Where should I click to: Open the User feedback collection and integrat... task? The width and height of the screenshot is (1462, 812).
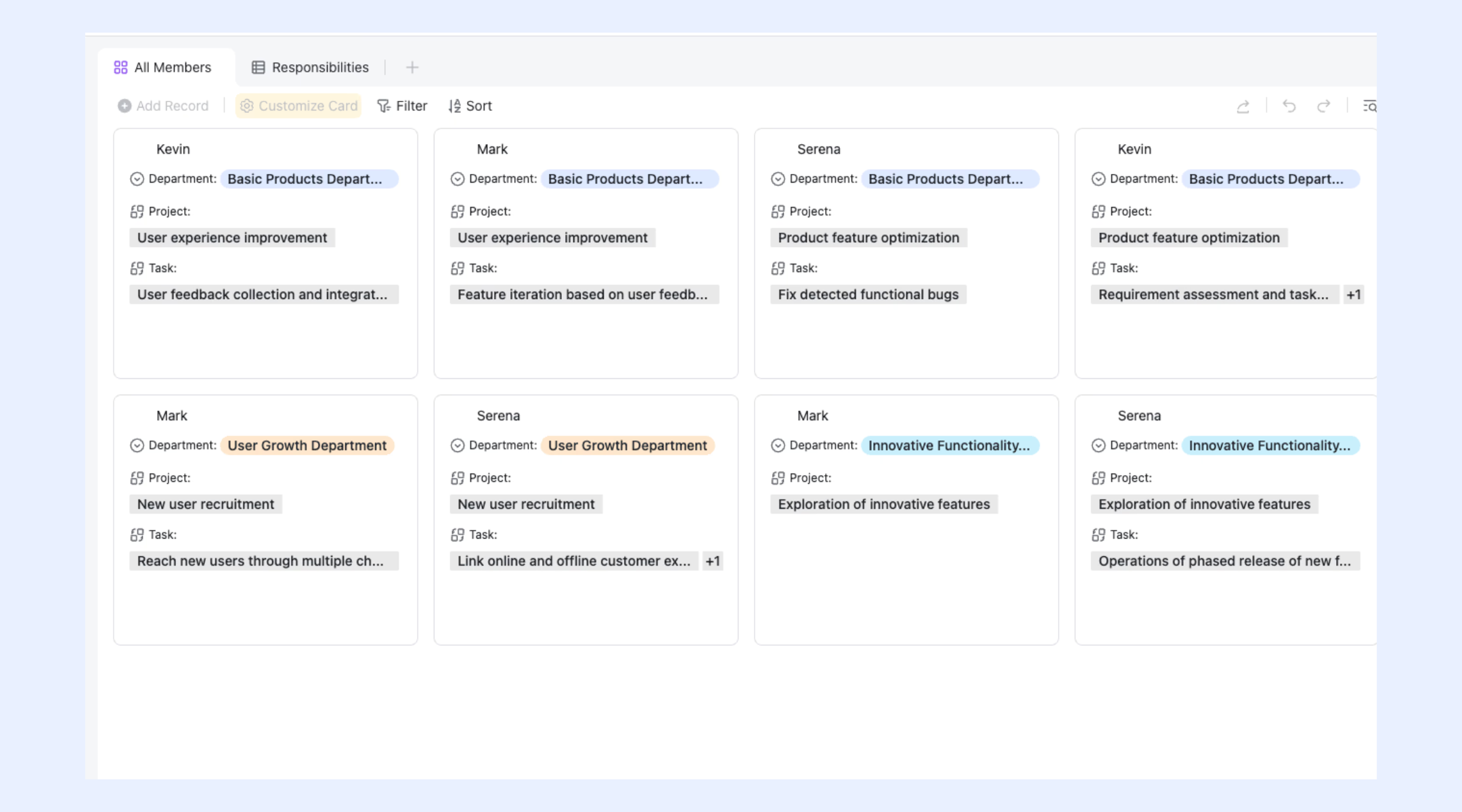pos(264,295)
